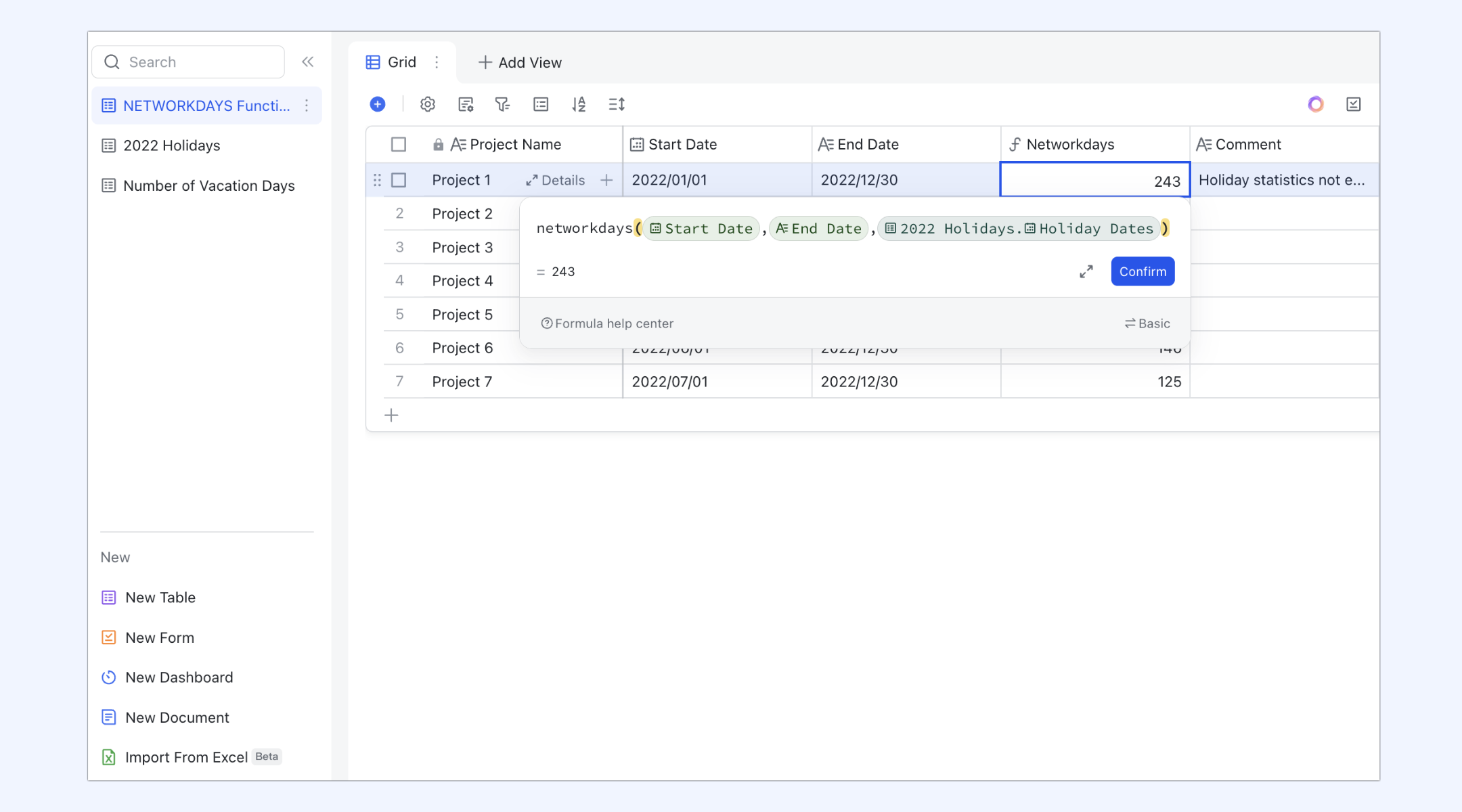The height and width of the screenshot is (812, 1462).
Task: Click the 2022/07/01 start date cell
Action: pyautogui.click(x=717, y=382)
